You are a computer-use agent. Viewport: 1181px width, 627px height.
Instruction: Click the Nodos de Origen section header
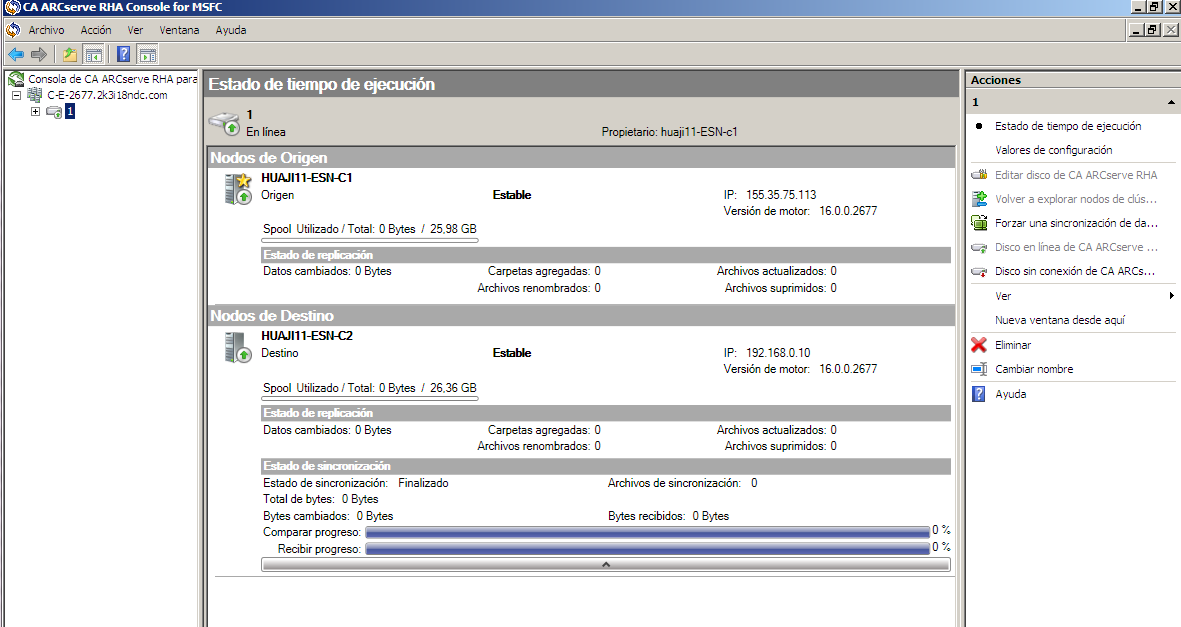pos(581,158)
